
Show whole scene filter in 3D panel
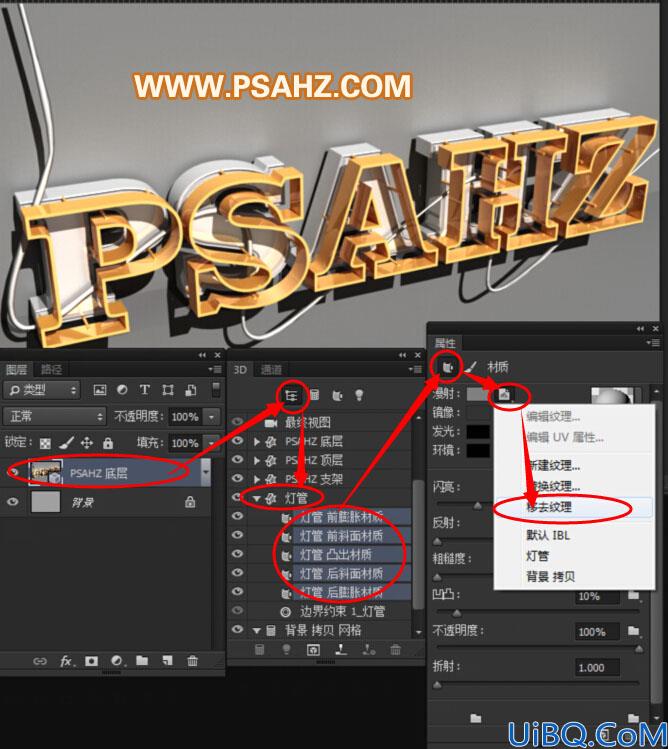pos(291,395)
